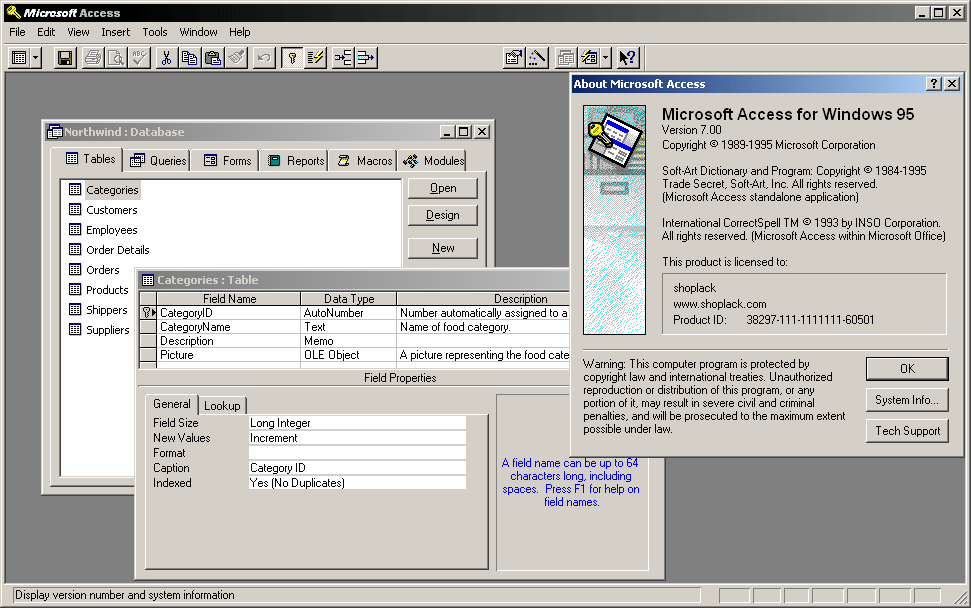971x608 pixels.
Task: Switch to the Modules tab
Action: point(433,161)
